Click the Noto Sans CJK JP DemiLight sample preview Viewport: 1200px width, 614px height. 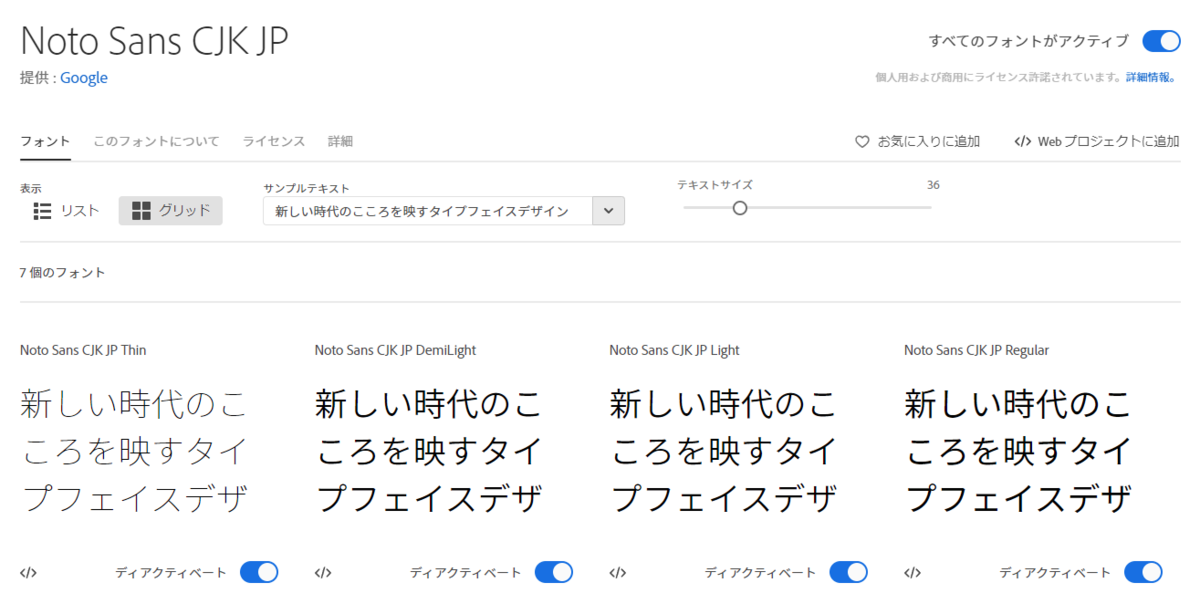point(429,451)
